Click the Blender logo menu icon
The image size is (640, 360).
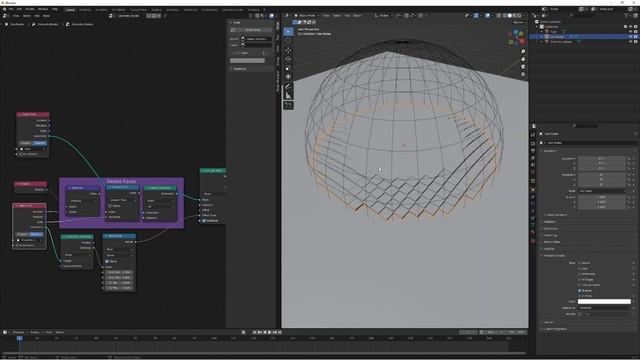pyautogui.click(x=4, y=9)
